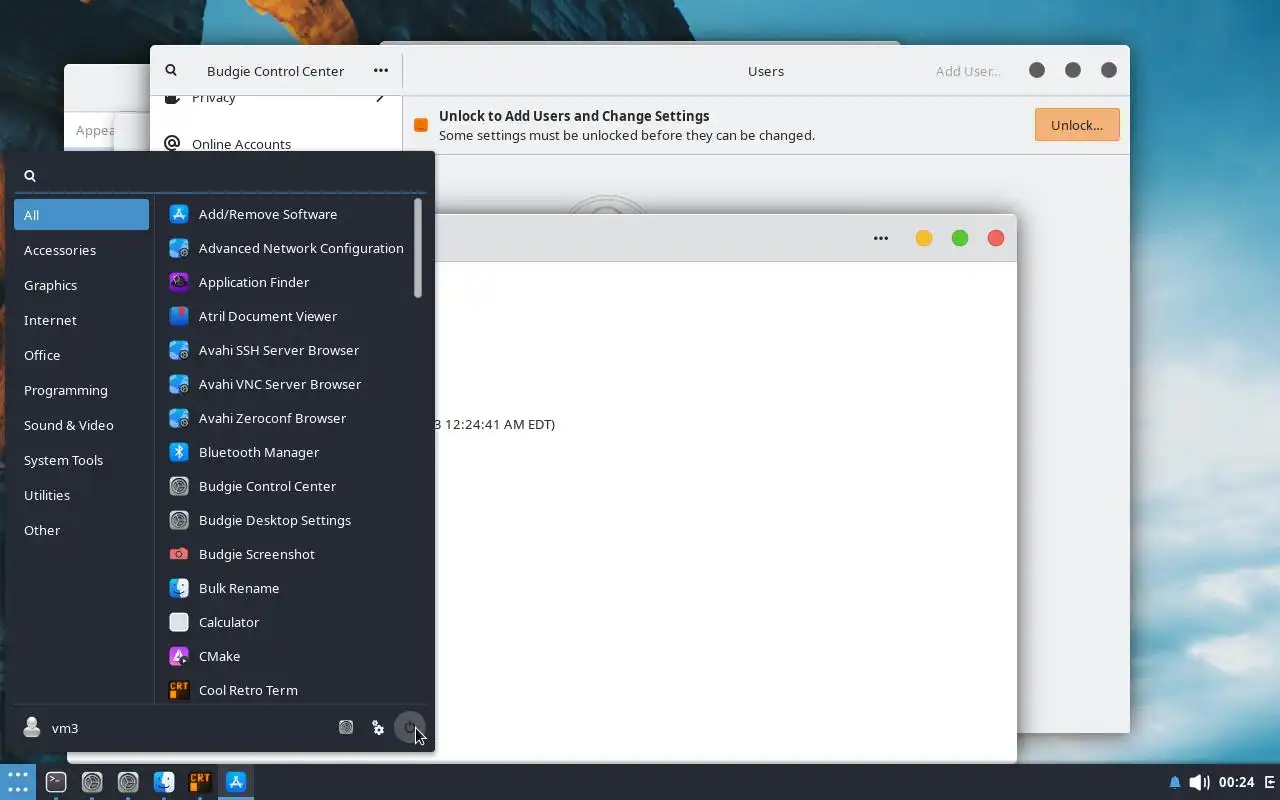Open three-dot menu of the front window
This screenshot has height=800, width=1280.
(881, 238)
